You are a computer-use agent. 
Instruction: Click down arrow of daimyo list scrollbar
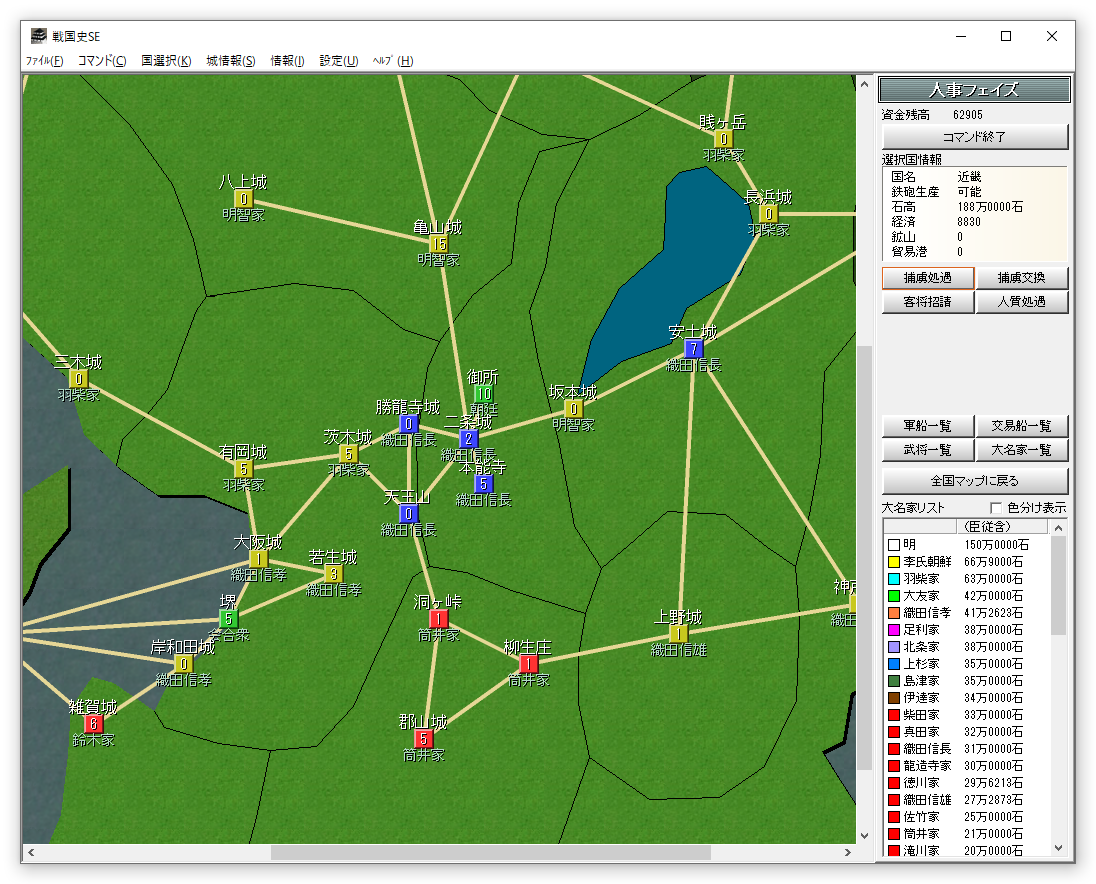[1058, 848]
